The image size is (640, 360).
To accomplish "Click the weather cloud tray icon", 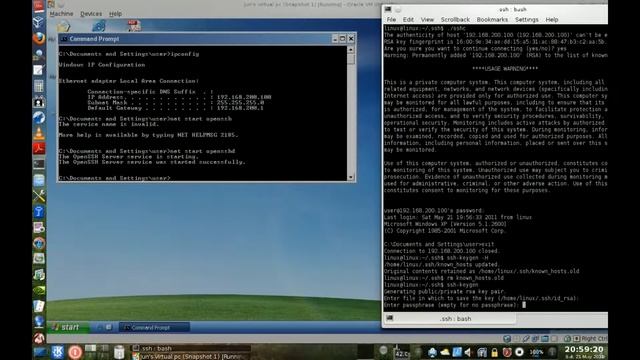I will [444, 352].
